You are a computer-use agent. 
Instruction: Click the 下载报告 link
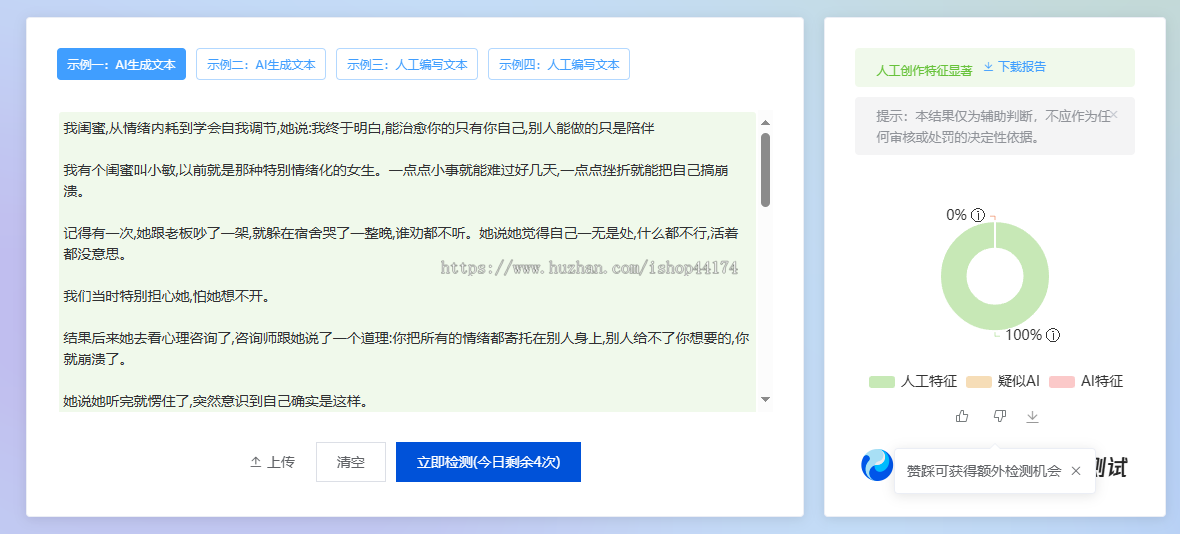pos(1022,67)
